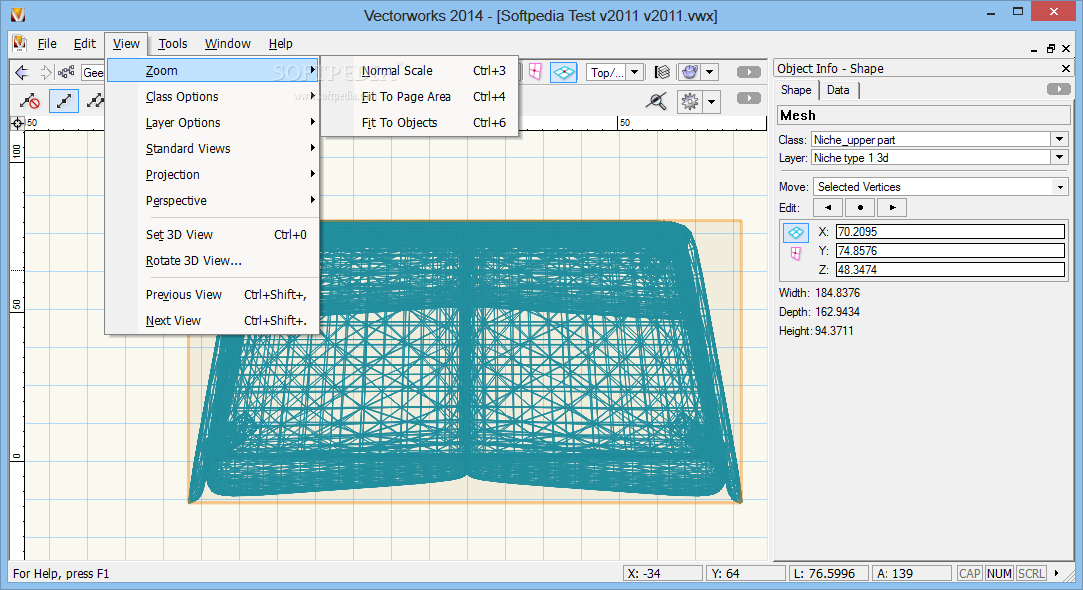Click grey arrow utility button on tool bar
This screenshot has width=1083, height=590.
click(749, 98)
